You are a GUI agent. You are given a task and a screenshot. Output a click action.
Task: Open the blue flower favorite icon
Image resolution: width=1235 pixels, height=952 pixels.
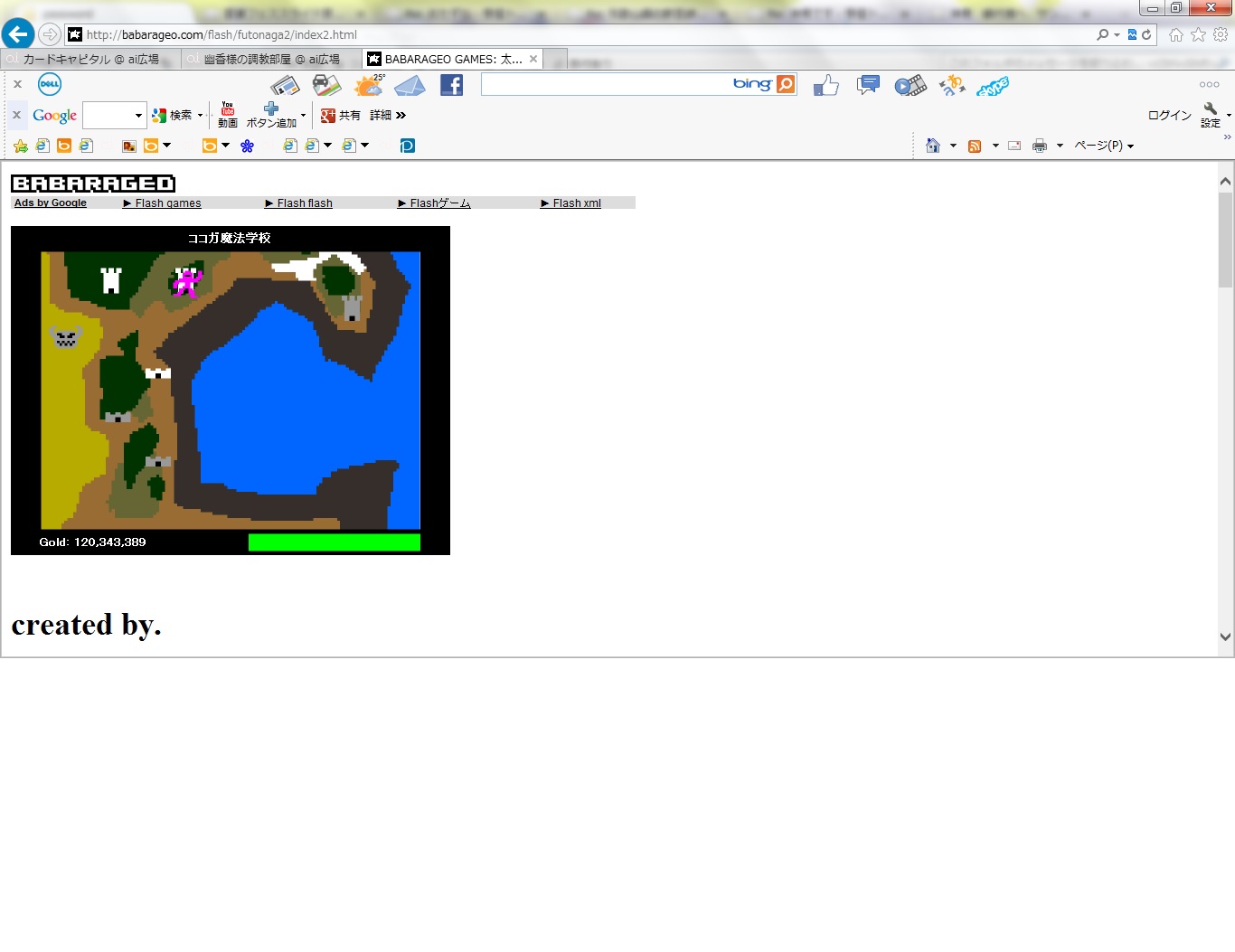(247, 146)
